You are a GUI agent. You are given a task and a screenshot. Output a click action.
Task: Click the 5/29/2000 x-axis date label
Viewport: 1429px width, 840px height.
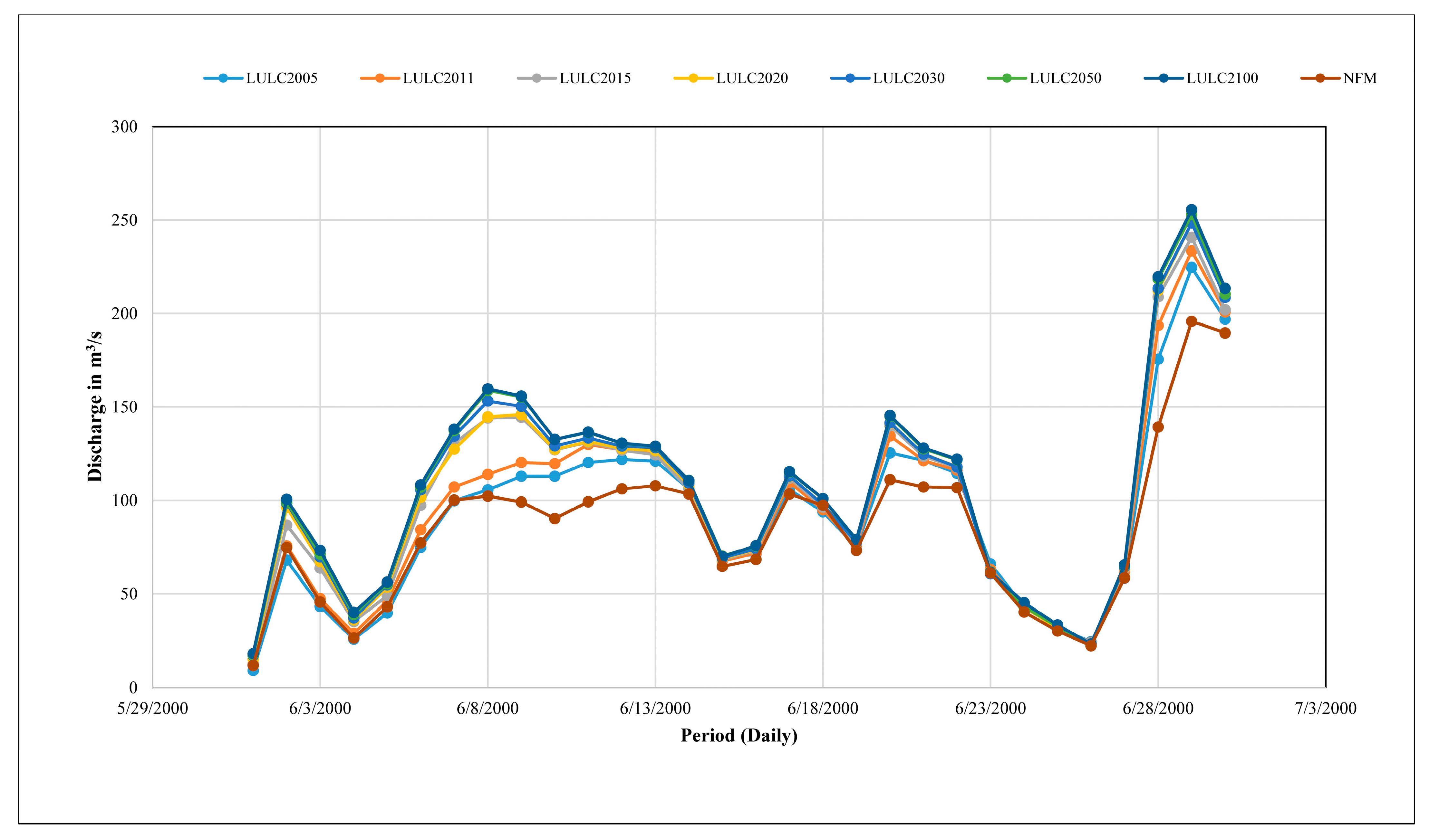(x=152, y=709)
